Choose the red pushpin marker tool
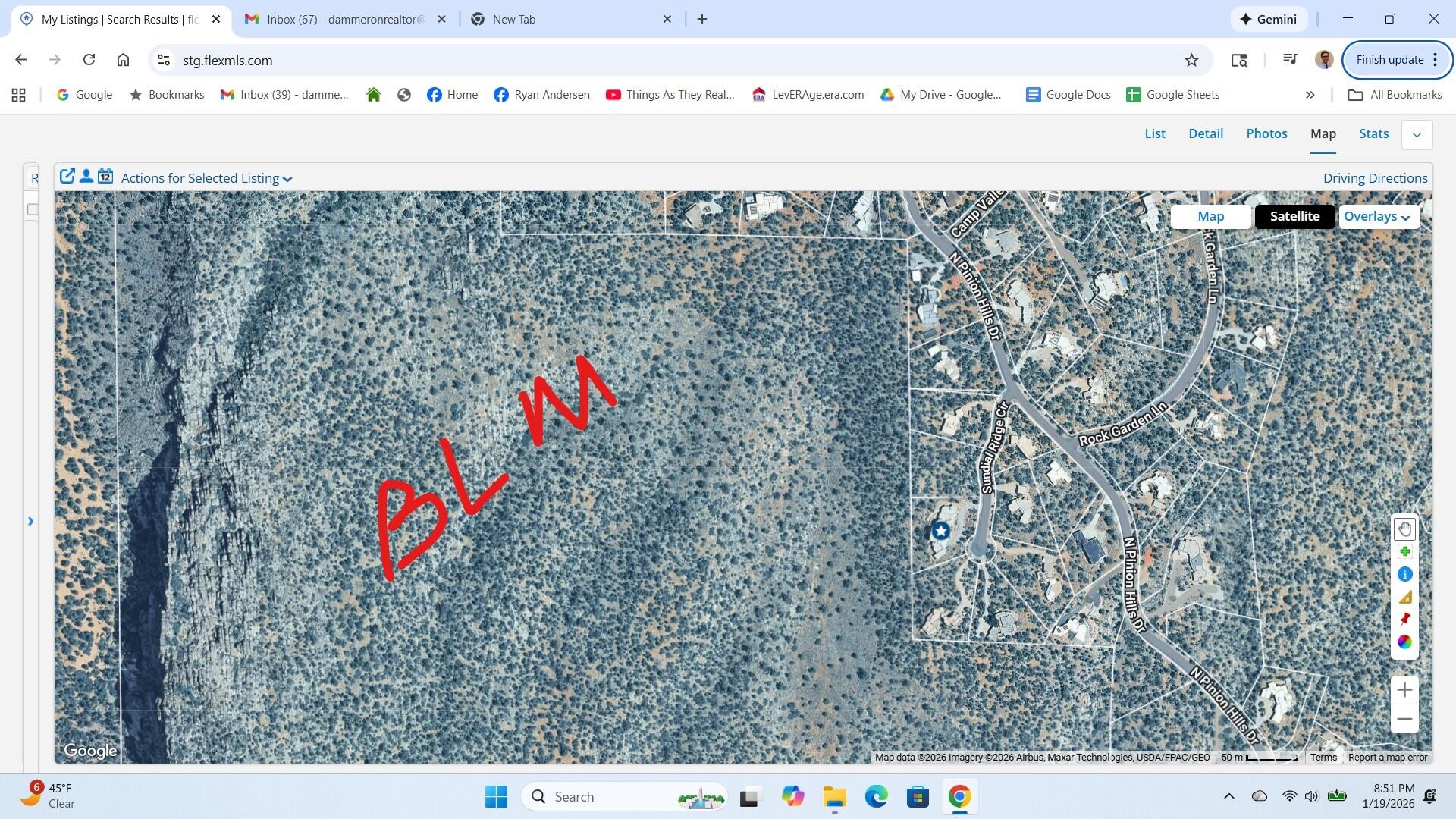 pos(1404,620)
